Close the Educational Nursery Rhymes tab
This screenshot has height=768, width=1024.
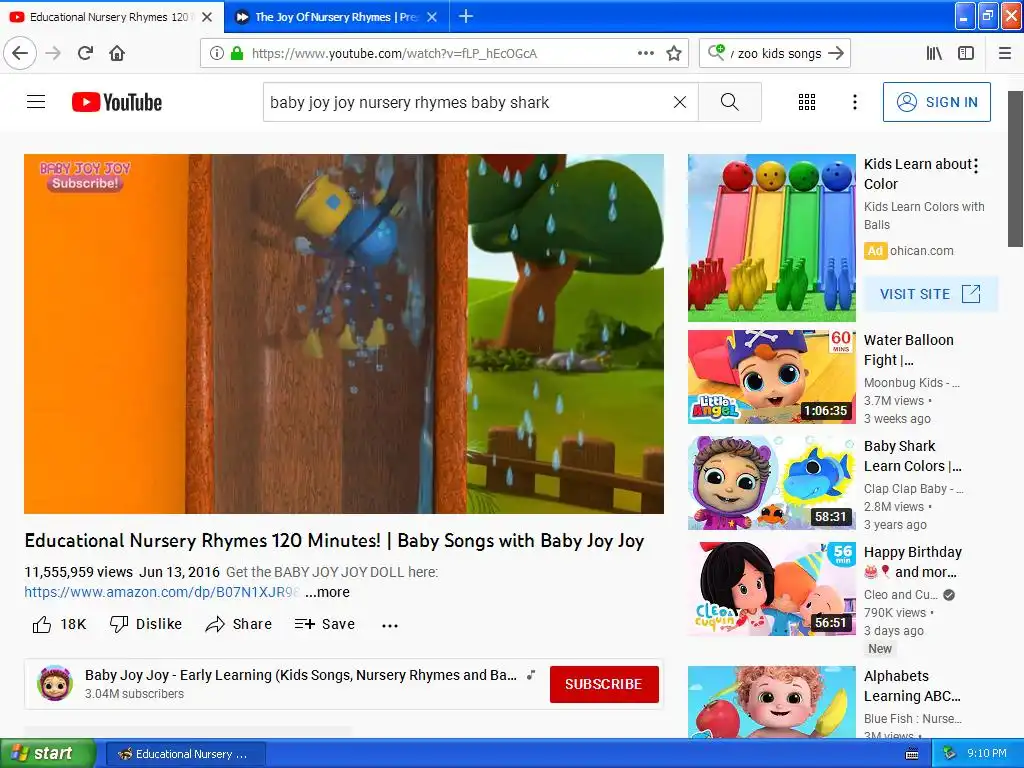point(207,17)
